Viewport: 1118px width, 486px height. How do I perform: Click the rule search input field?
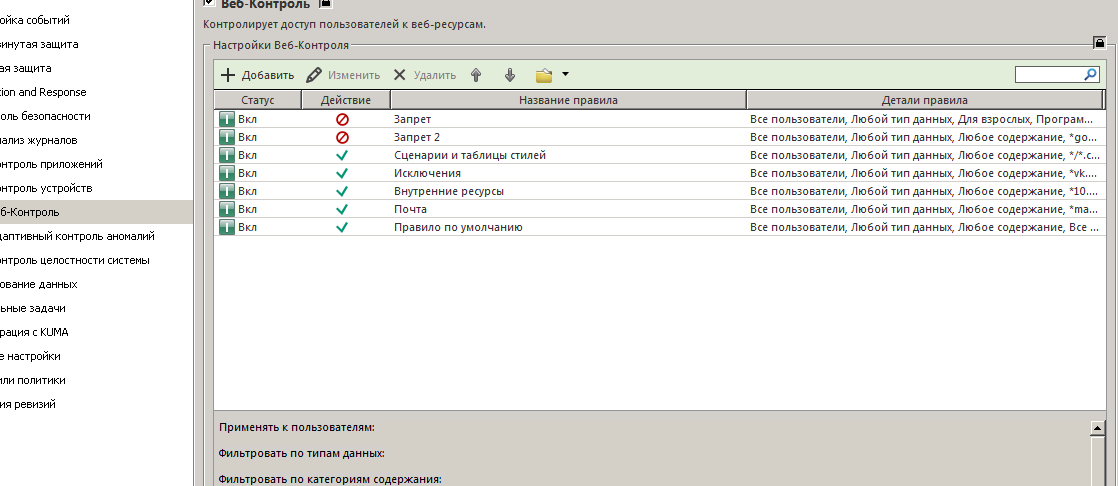pos(1049,75)
